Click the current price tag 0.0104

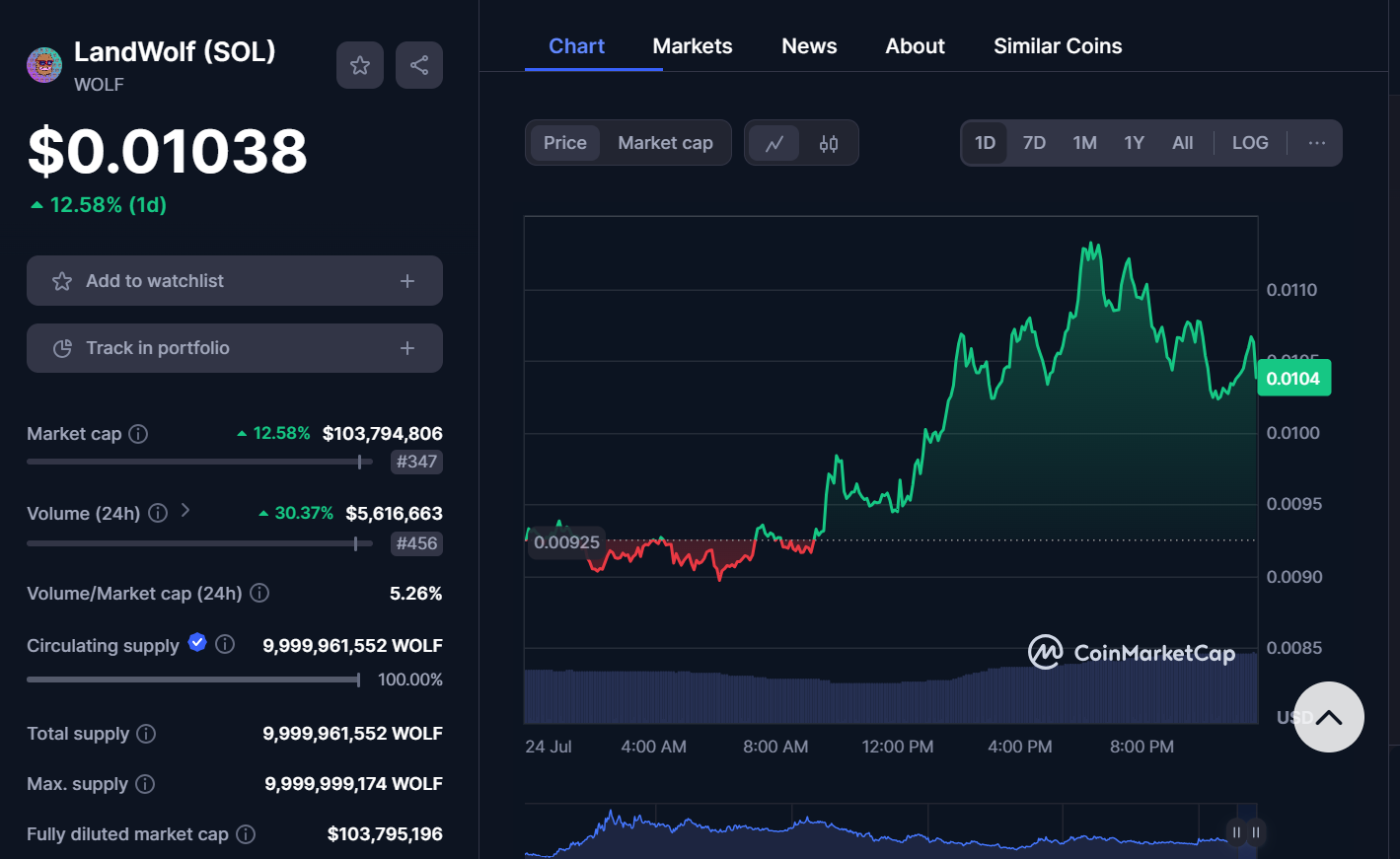point(1293,379)
